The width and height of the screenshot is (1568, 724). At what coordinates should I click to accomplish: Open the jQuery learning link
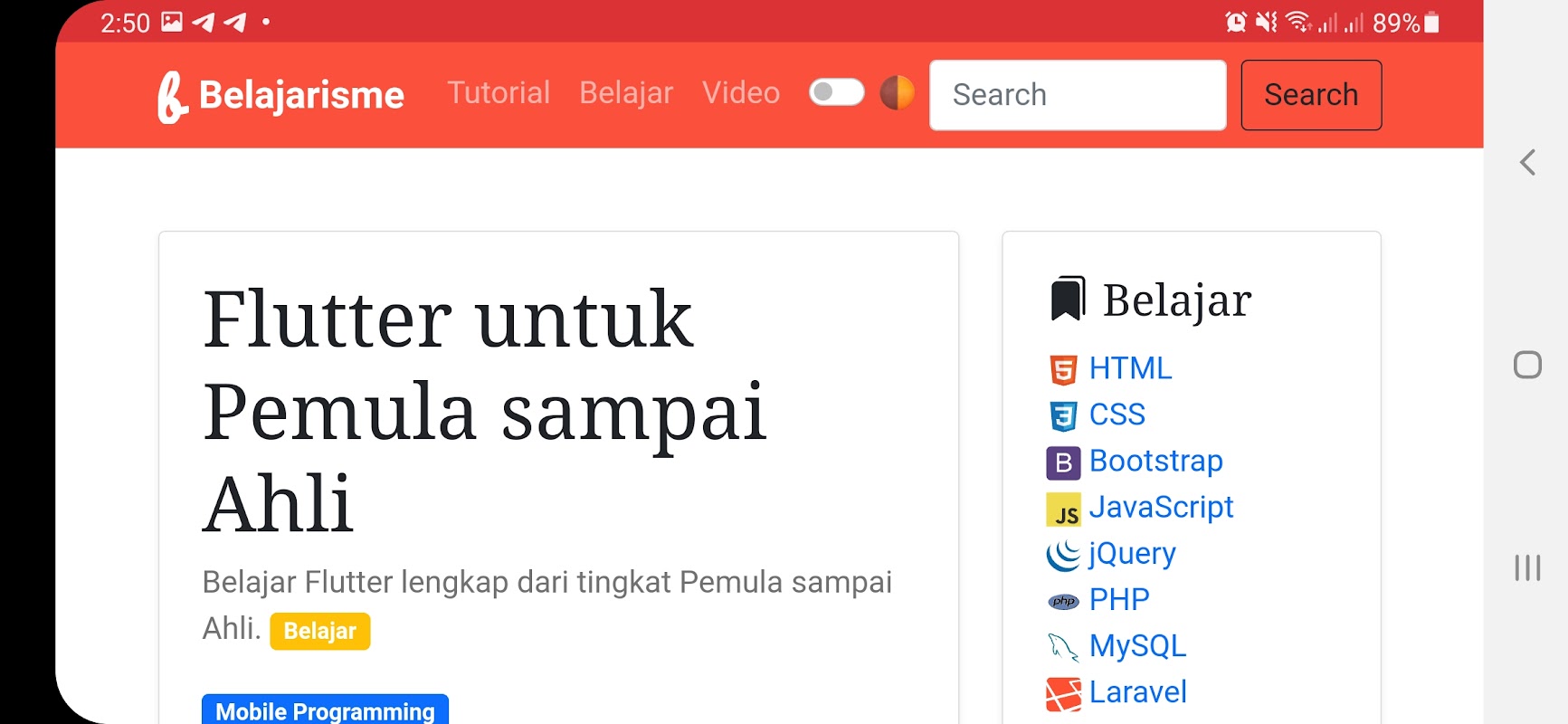point(1132,554)
